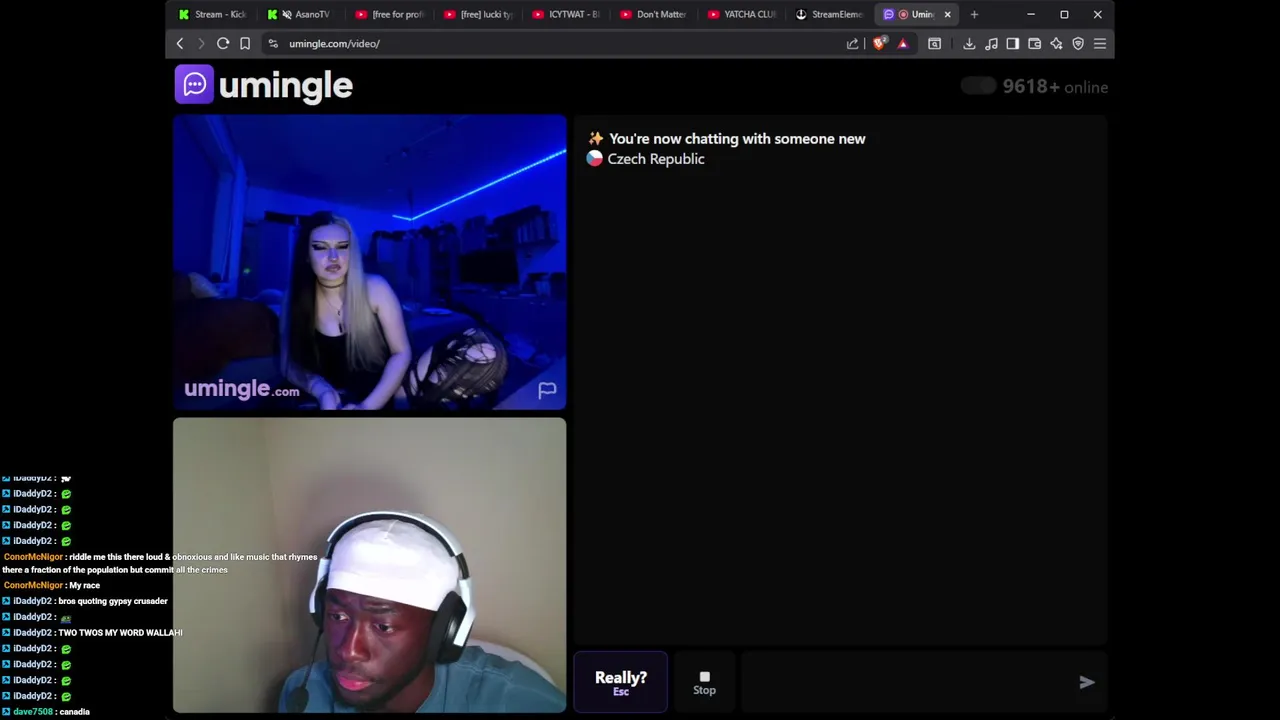The width and height of the screenshot is (1280, 720).
Task: Switch to the free for profit YouTube tab
Action: pos(390,14)
